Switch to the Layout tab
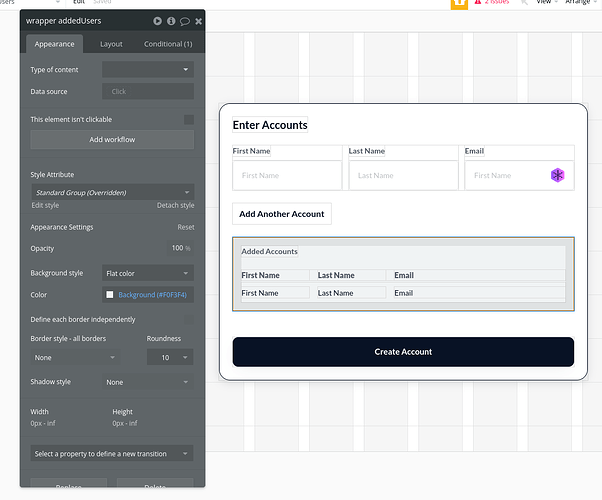Screen dimensions: 602x500 (x=111, y=44)
